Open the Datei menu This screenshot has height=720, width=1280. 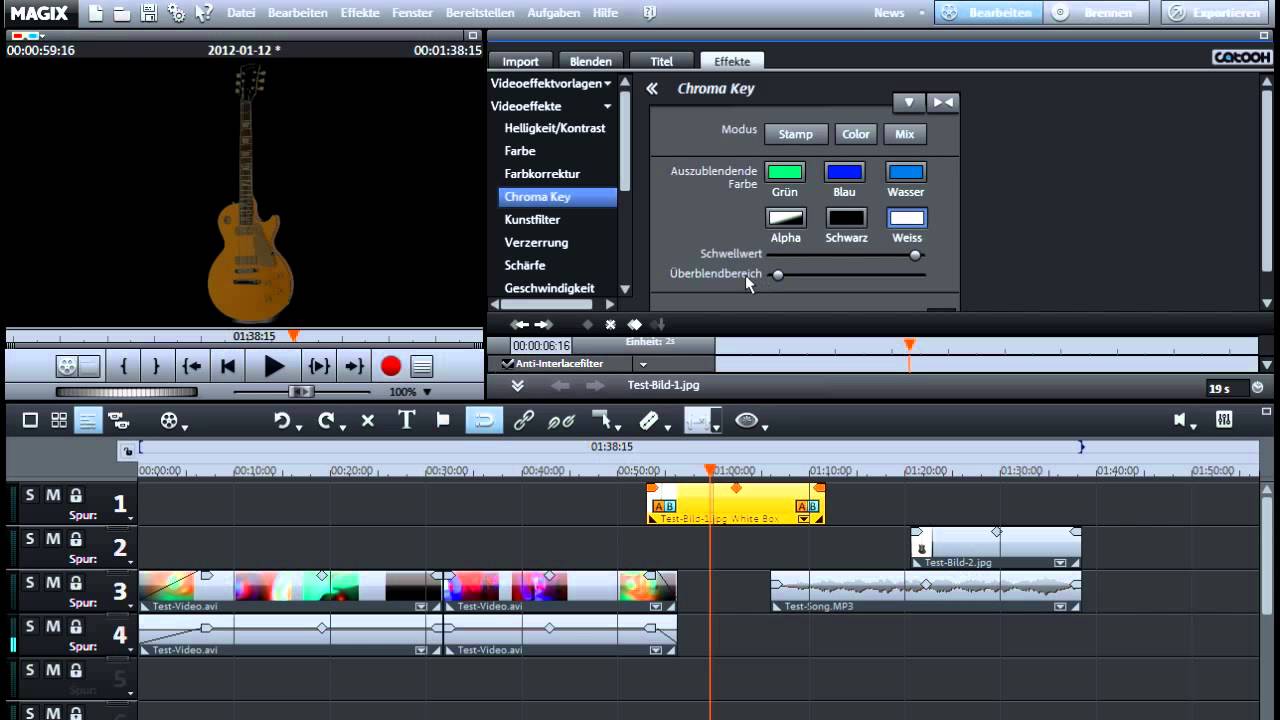(241, 13)
